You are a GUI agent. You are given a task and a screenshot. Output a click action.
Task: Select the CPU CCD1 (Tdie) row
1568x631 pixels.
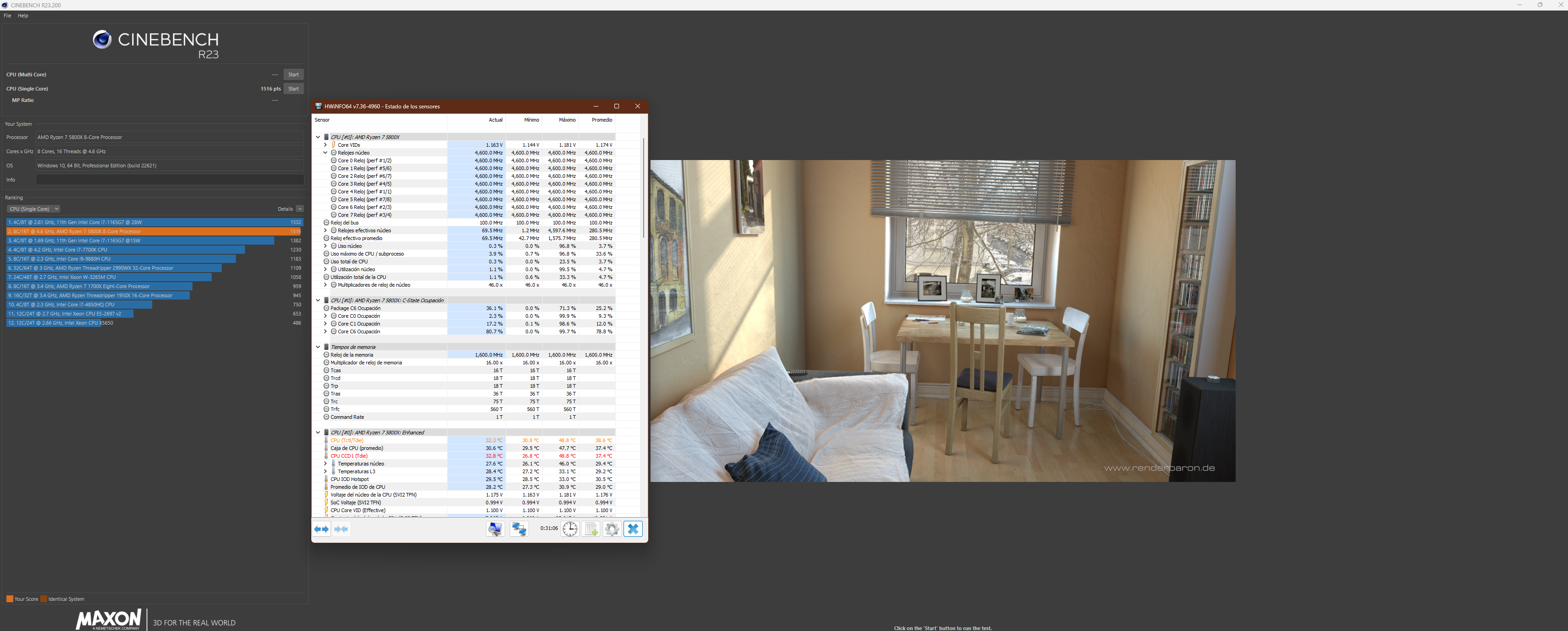click(x=464, y=456)
